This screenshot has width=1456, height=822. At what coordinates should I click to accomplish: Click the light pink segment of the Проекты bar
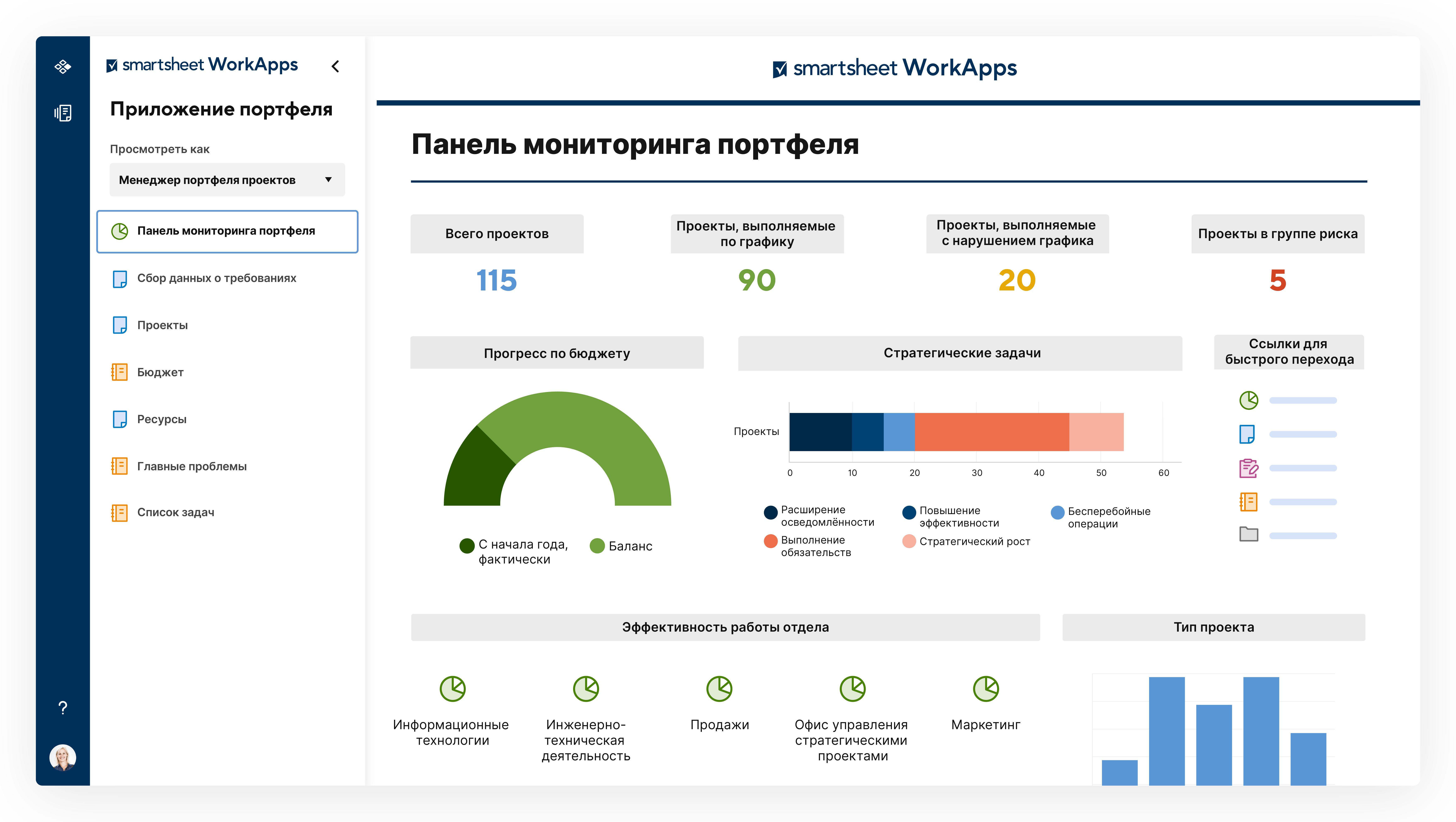(1097, 432)
